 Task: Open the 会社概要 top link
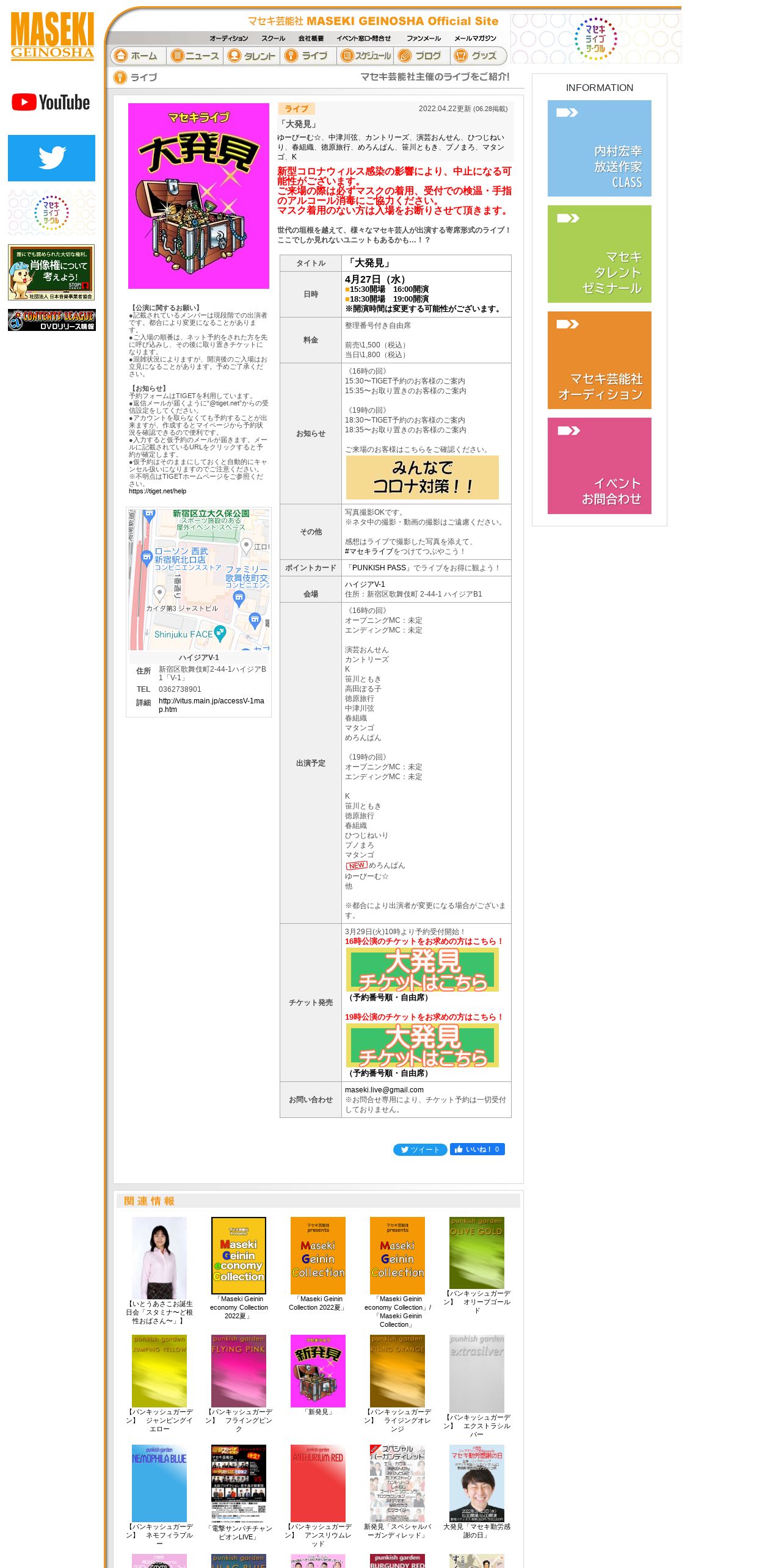click(x=311, y=38)
